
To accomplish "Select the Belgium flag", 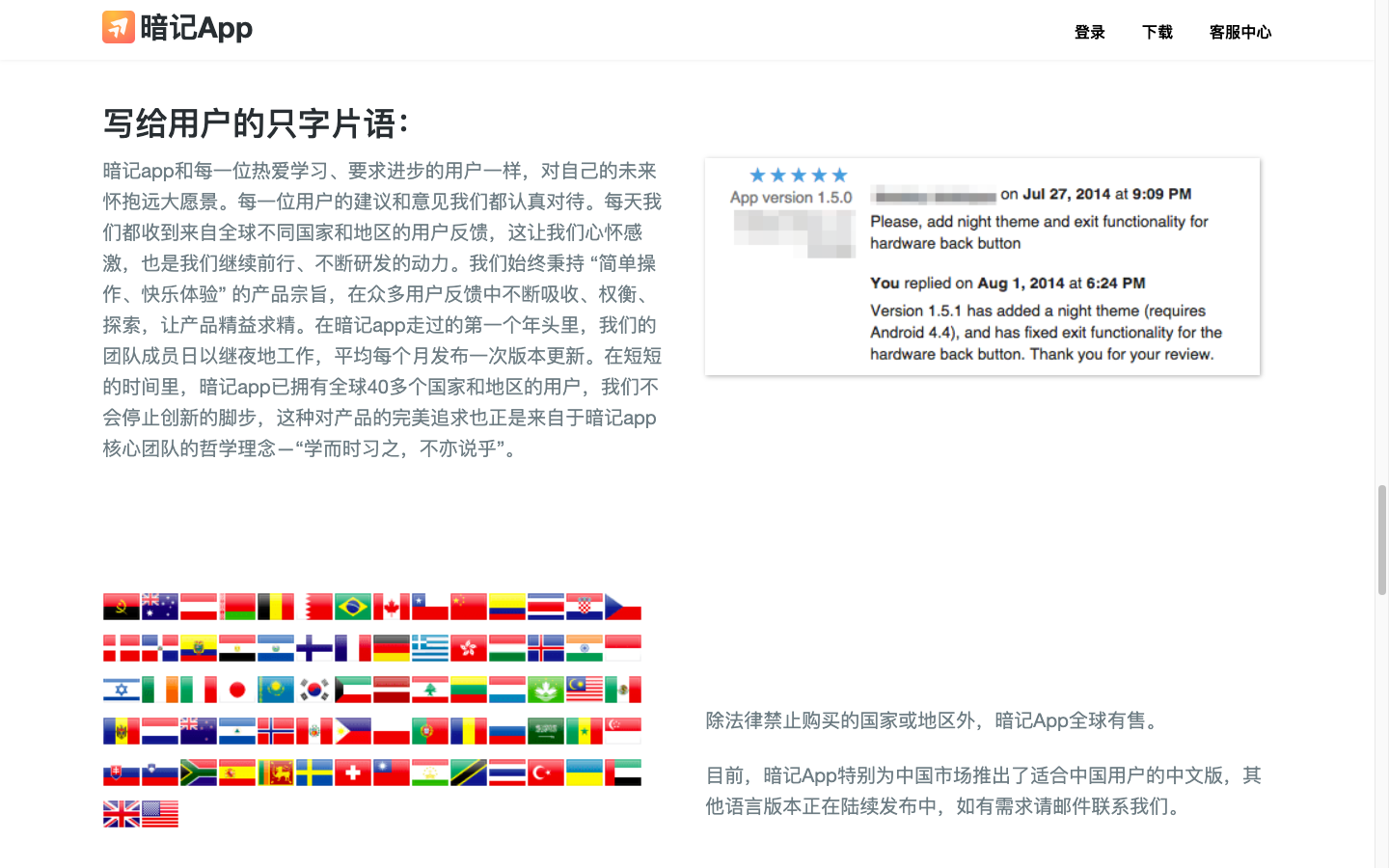I will coord(276,607).
